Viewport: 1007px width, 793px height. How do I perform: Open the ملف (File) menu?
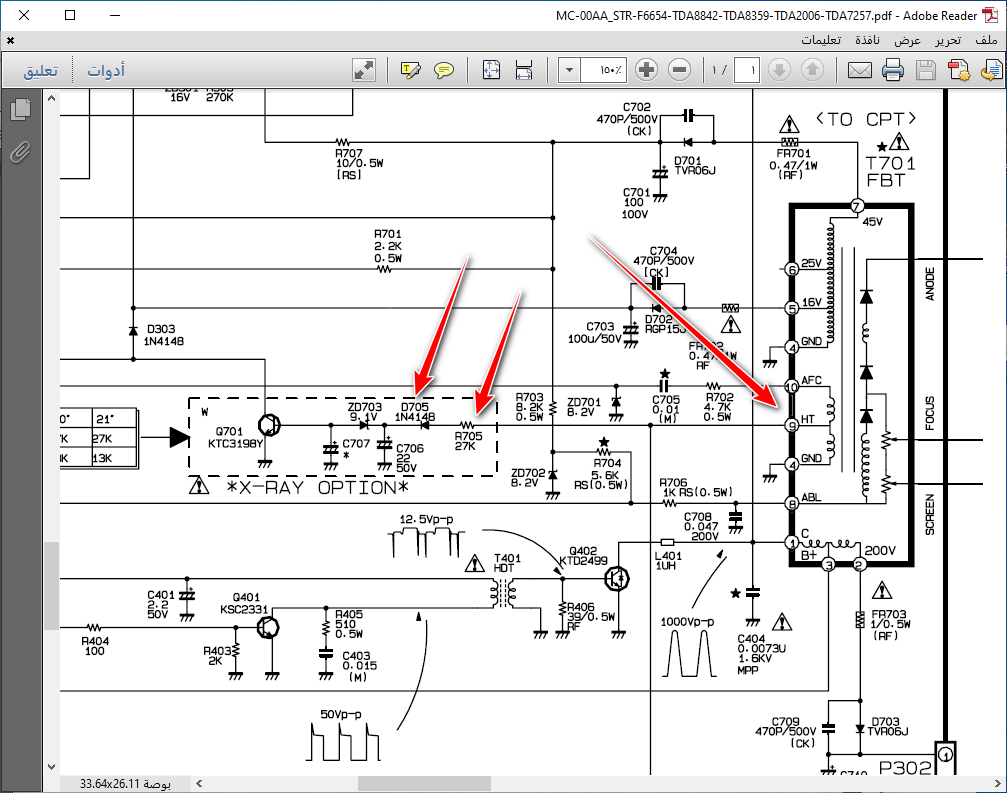click(986, 40)
